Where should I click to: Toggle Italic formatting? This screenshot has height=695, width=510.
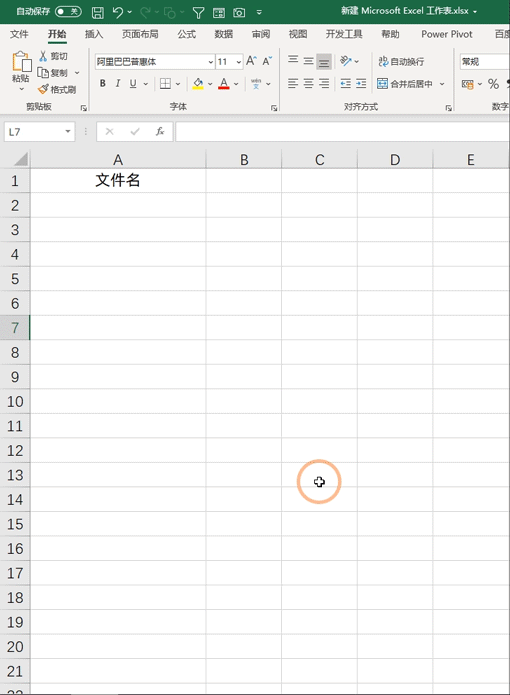point(118,83)
